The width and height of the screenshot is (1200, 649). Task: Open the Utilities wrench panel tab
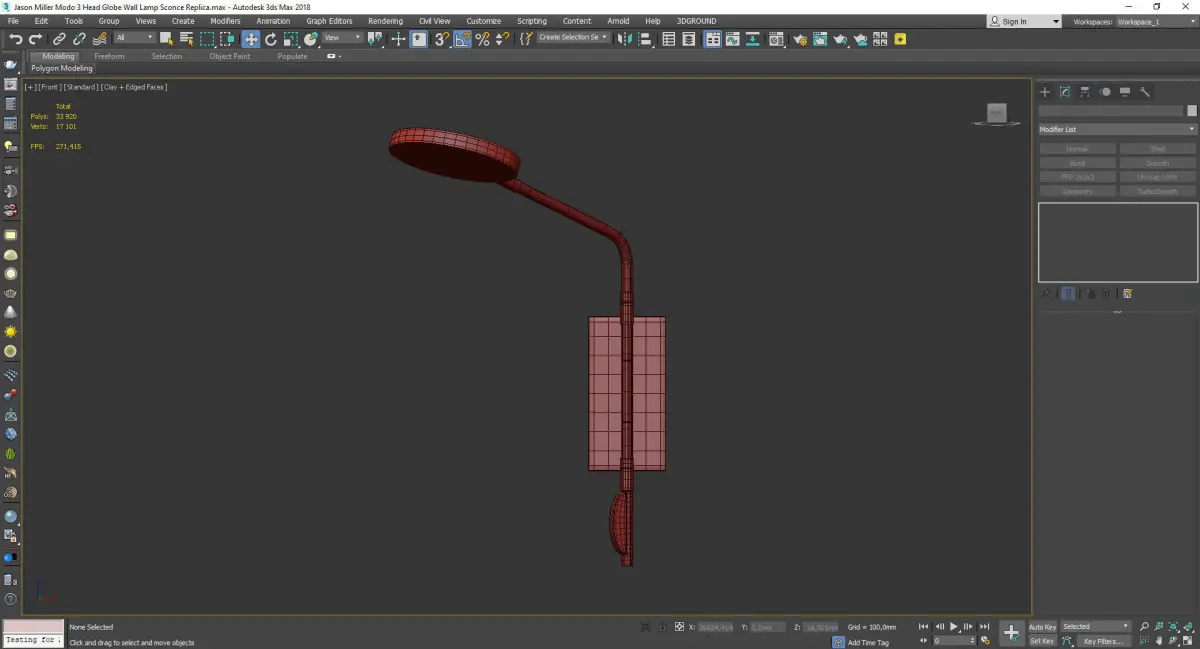[x=1145, y=91]
